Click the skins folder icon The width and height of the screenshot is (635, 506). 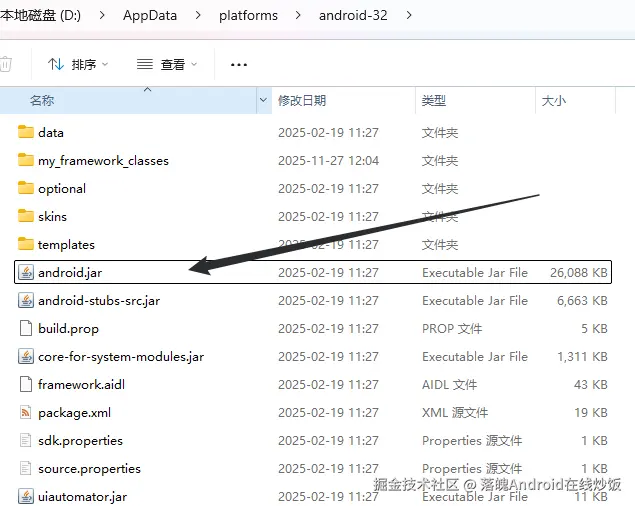(26, 216)
